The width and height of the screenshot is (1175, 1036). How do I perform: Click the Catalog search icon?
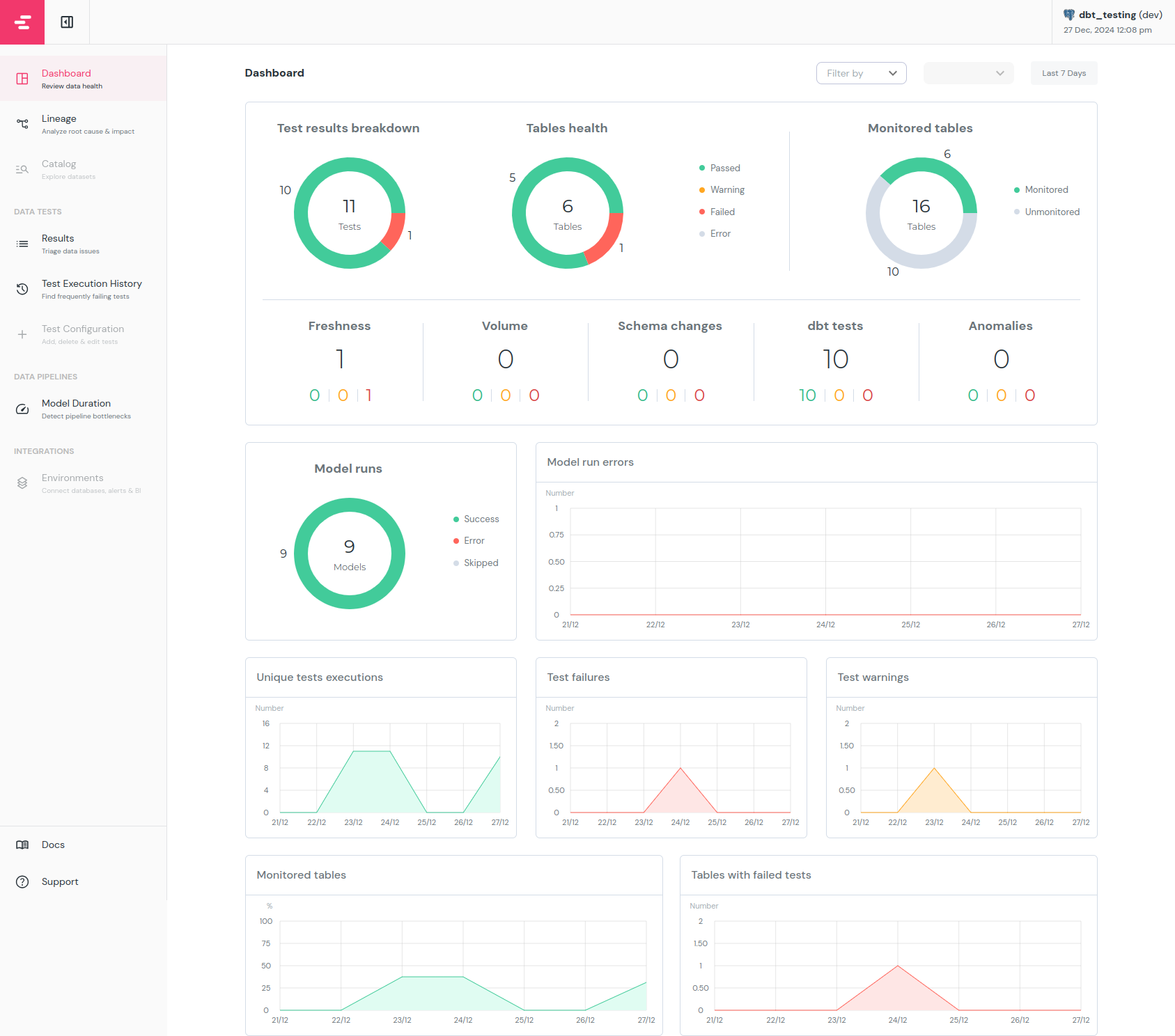pyautogui.click(x=22, y=169)
